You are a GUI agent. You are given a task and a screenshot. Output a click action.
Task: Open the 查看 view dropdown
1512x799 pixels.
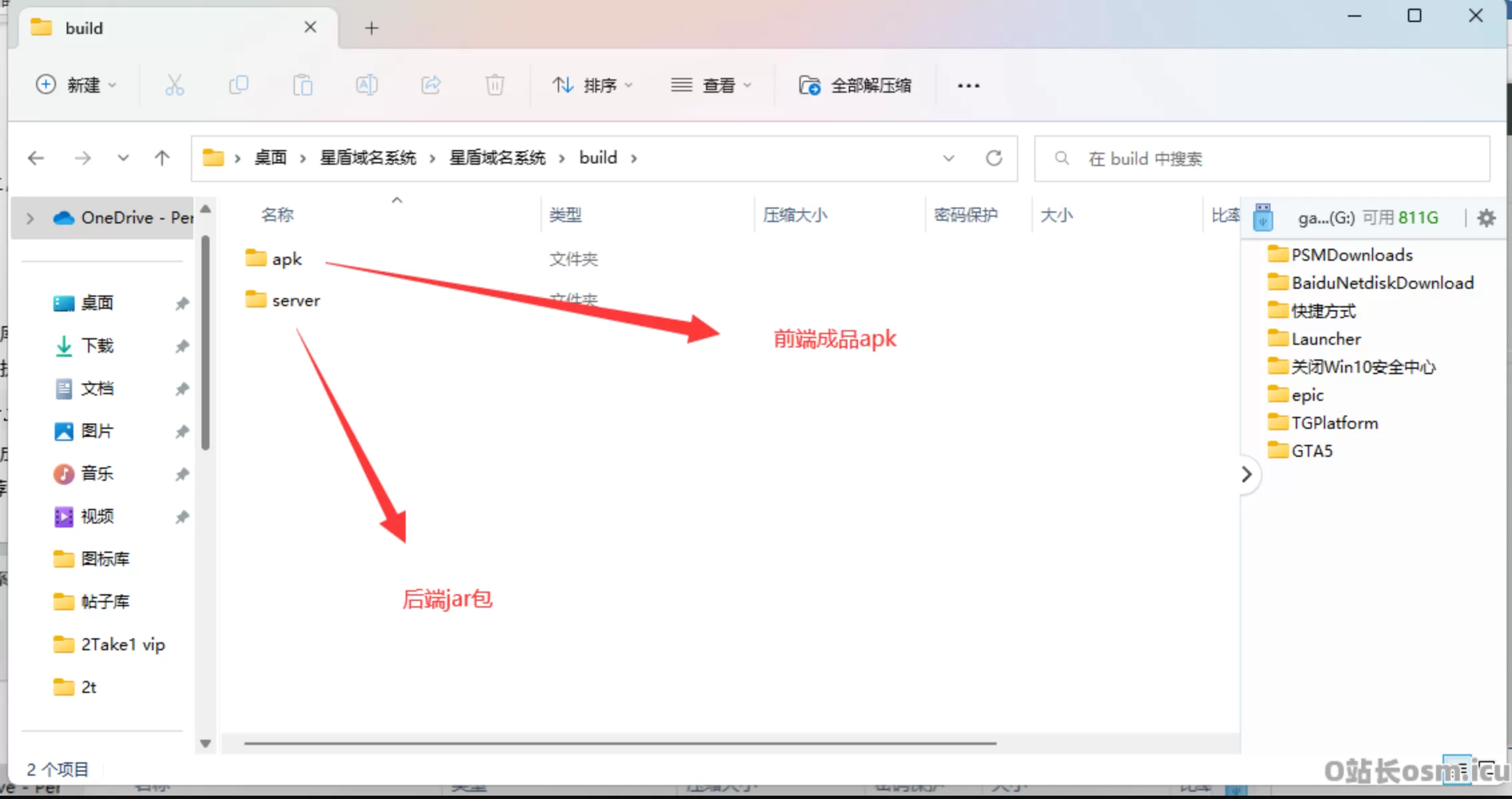(711, 85)
